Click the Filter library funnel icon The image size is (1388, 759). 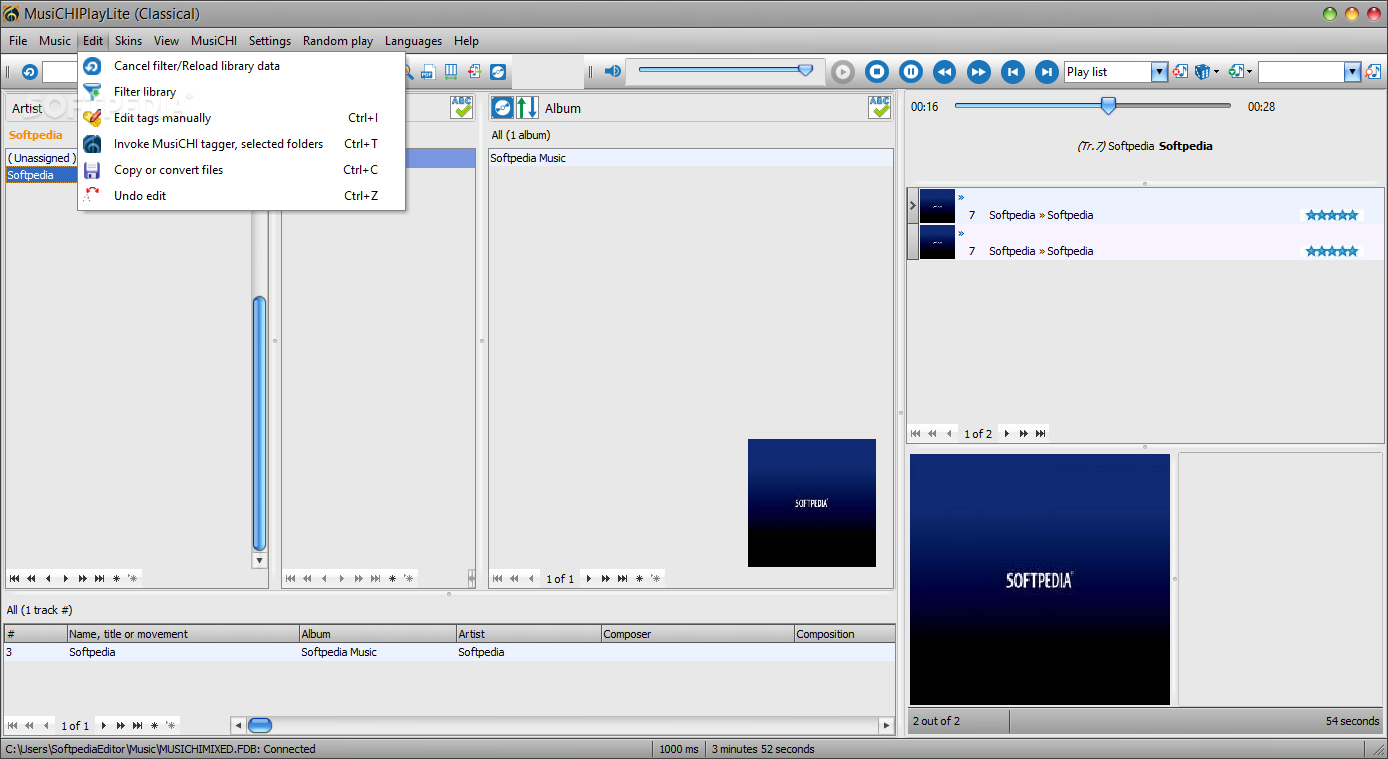tap(92, 92)
